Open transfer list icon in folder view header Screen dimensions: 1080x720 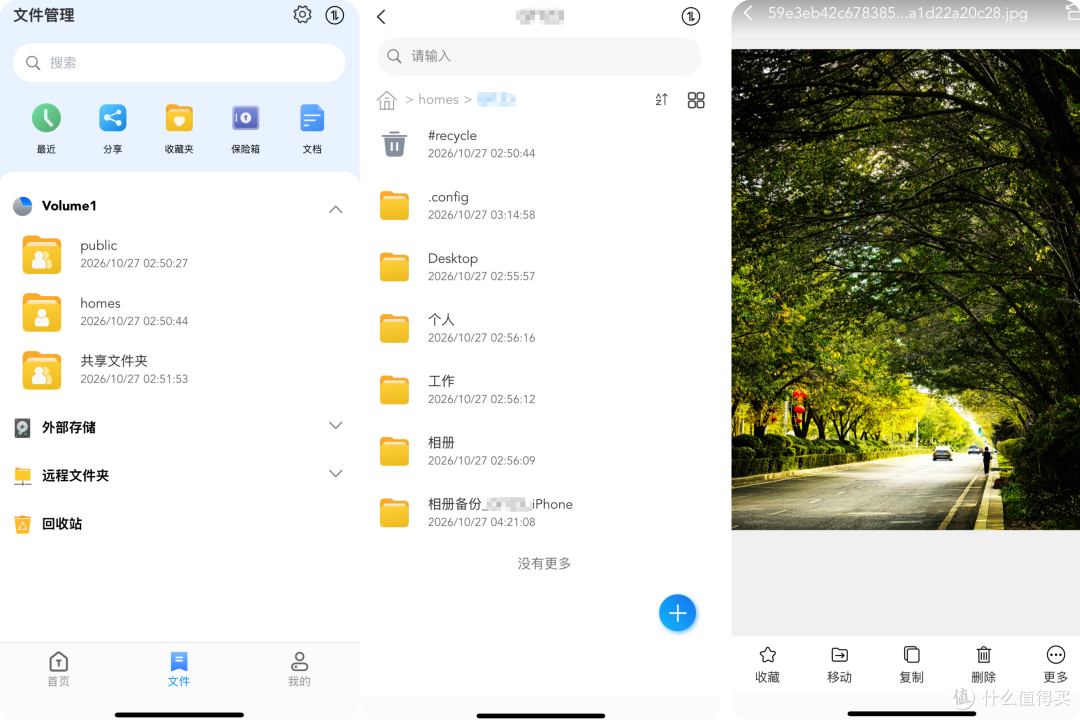pyautogui.click(x=691, y=17)
